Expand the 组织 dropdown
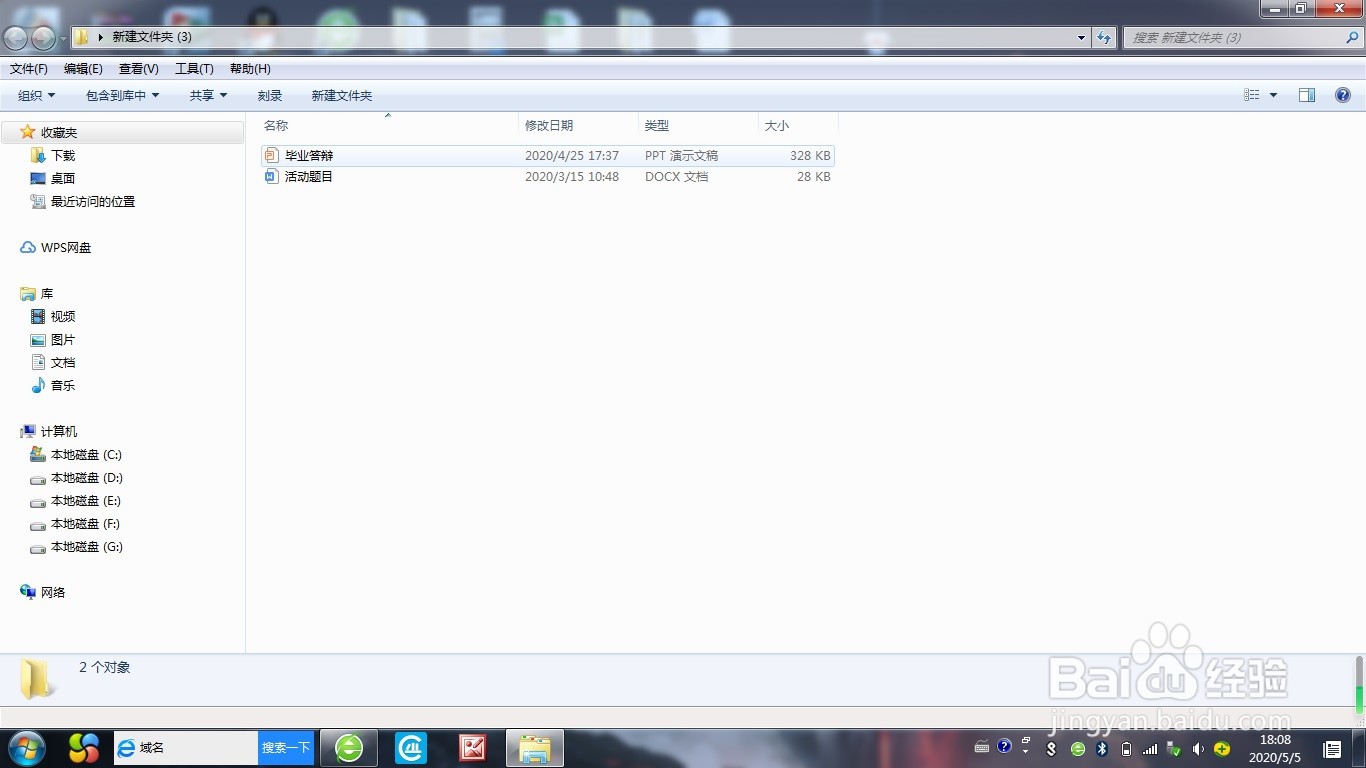The image size is (1366, 768). [37, 96]
